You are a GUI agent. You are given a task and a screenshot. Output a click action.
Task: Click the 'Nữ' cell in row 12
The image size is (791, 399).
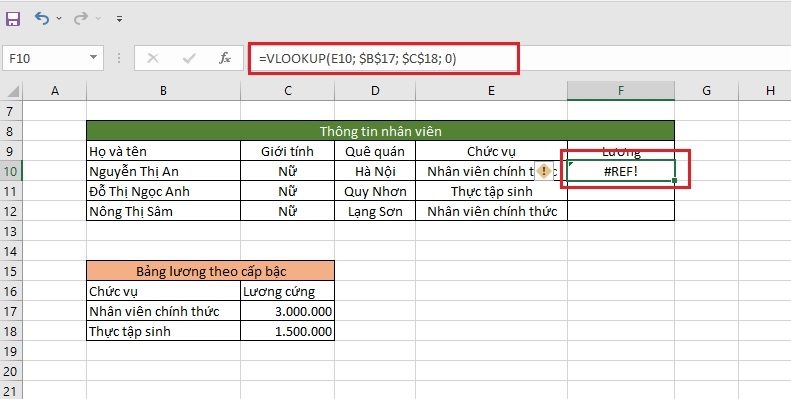click(x=288, y=211)
